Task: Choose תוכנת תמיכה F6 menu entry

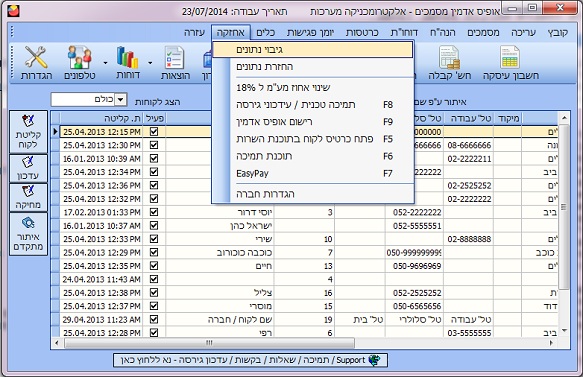Action: 313,156
